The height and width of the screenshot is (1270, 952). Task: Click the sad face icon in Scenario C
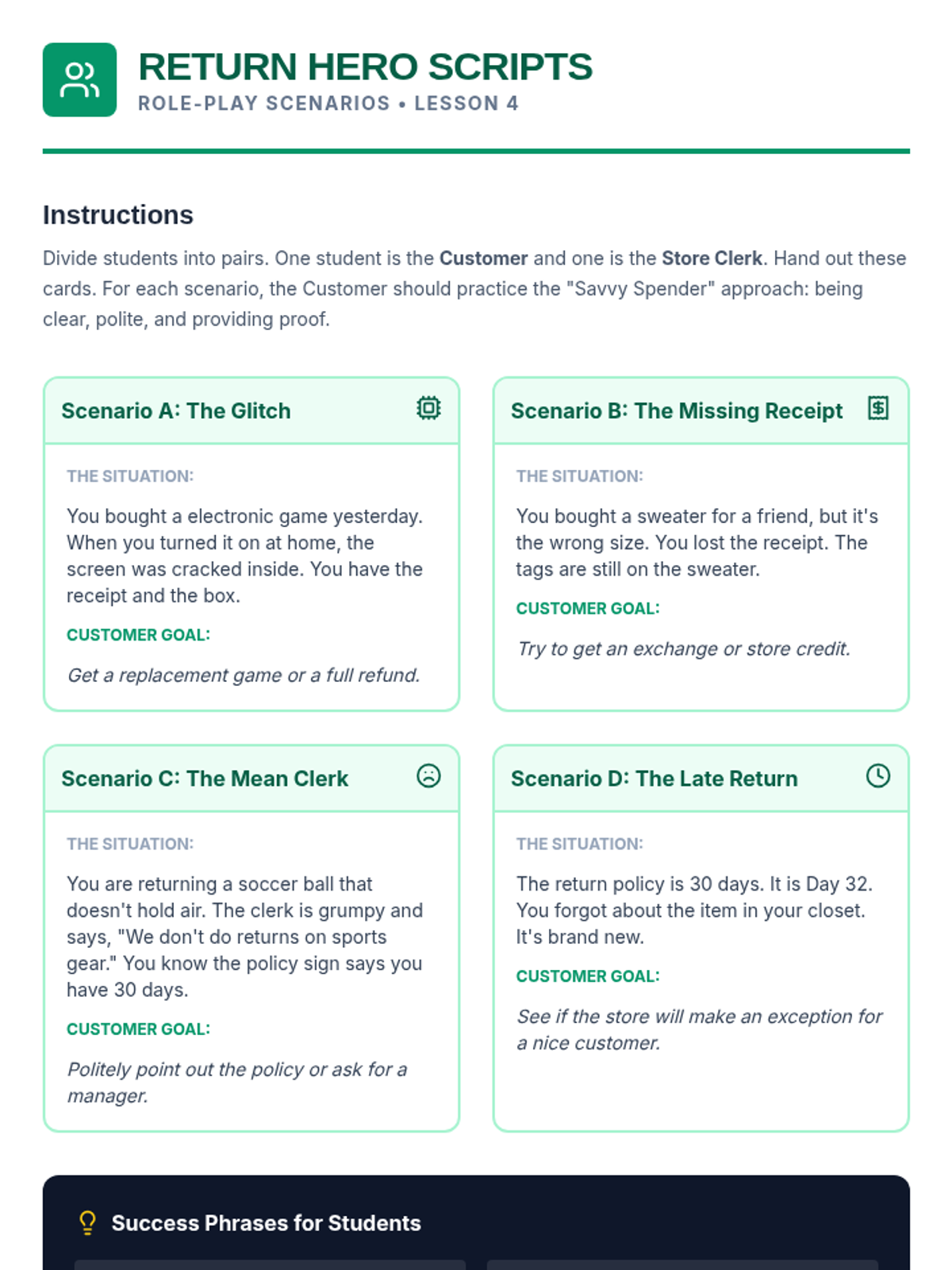click(428, 775)
